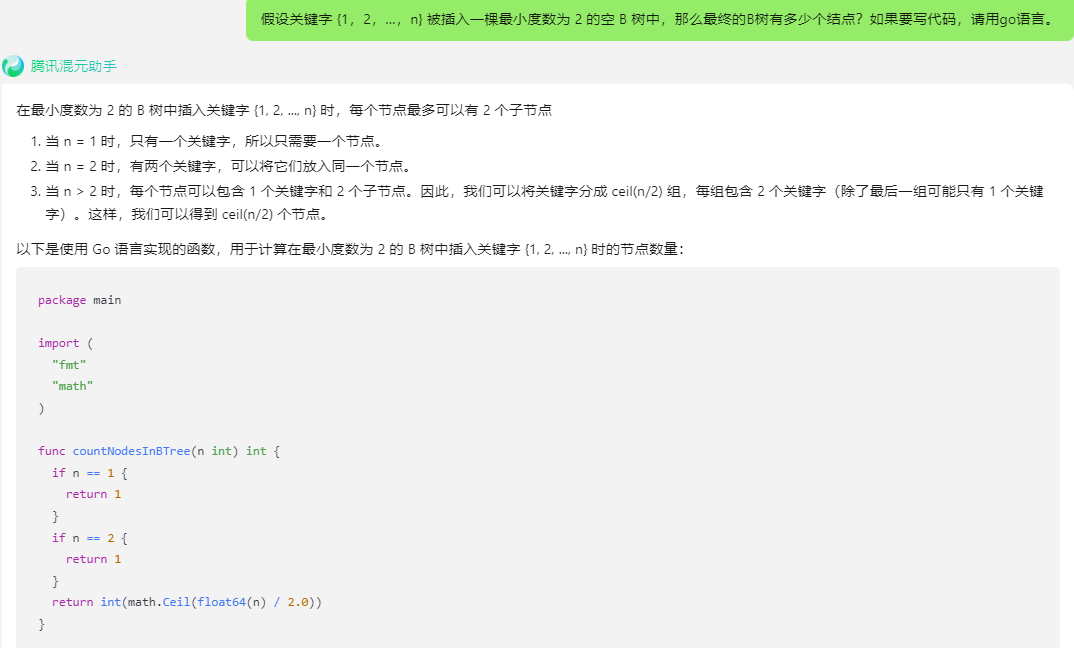Screen dimensions: 1074x648
Task: Click the countNodesInBTree function name
Action: pyautogui.click(x=132, y=451)
